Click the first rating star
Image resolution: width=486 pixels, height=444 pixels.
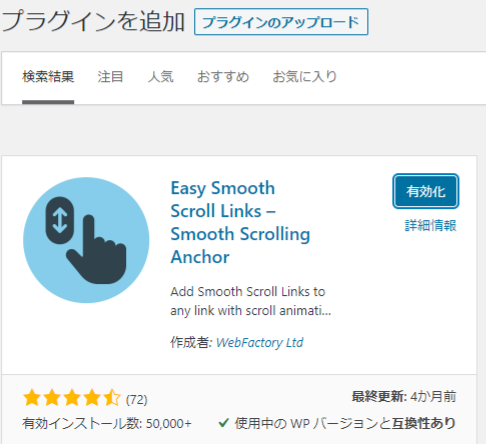[32, 398]
